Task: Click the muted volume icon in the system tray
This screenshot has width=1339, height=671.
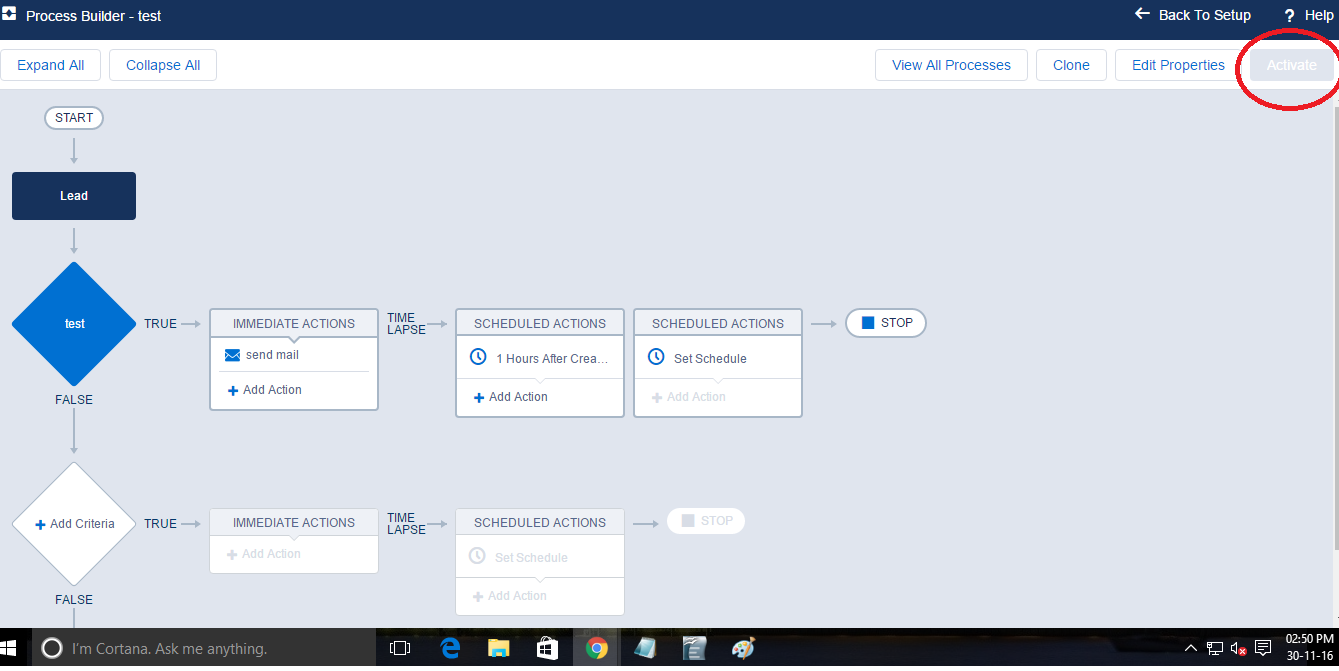Action: (1238, 649)
